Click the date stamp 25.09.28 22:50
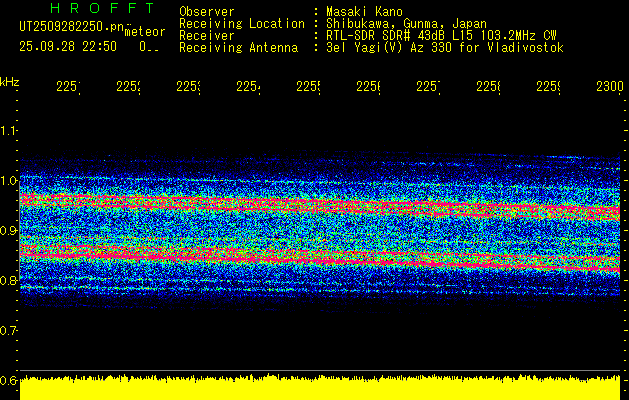629x400 pixels. (x=68, y=46)
